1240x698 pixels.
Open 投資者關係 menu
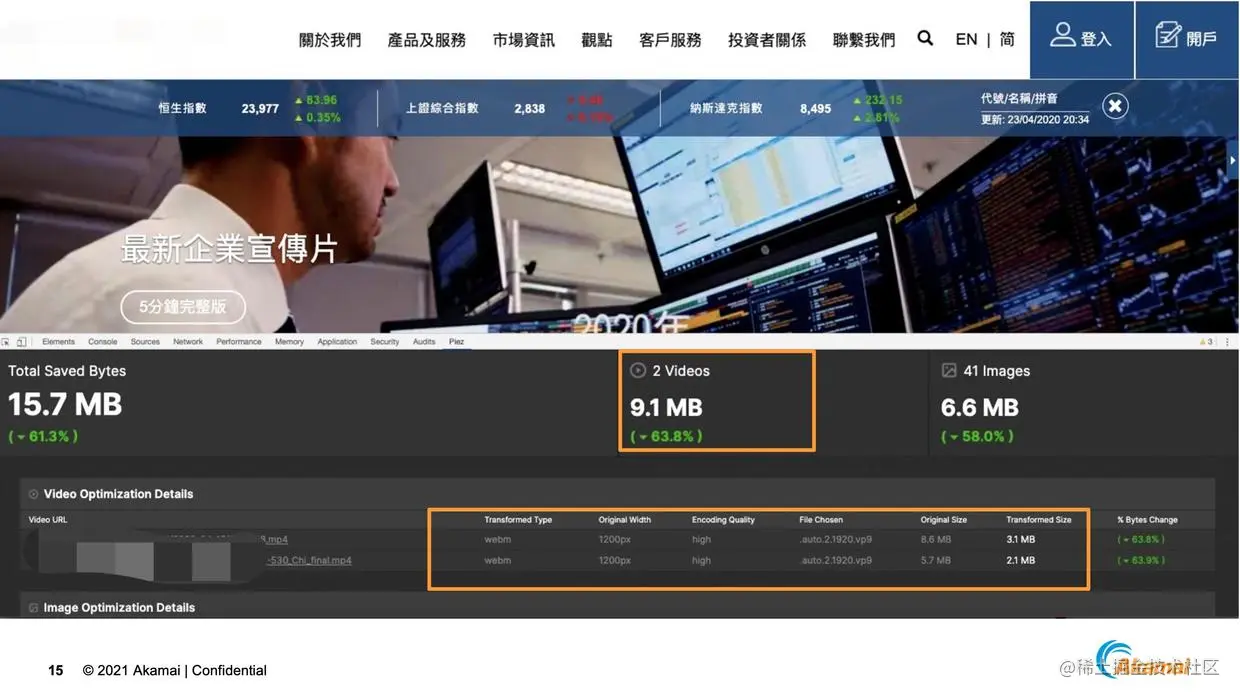[x=767, y=40]
